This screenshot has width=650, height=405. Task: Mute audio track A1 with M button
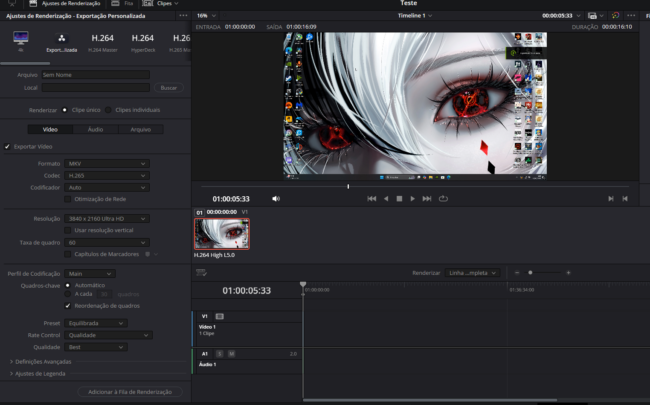(231, 354)
